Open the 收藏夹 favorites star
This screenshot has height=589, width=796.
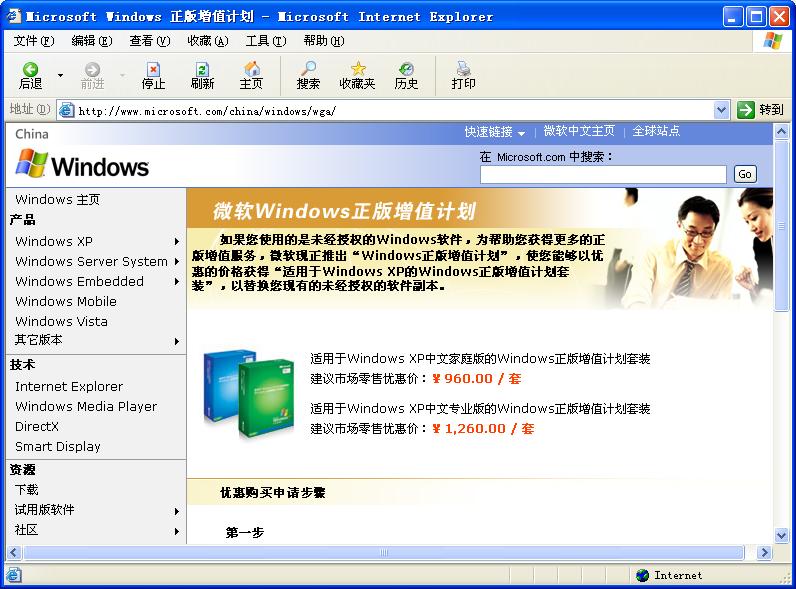pyautogui.click(x=357, y=69)
